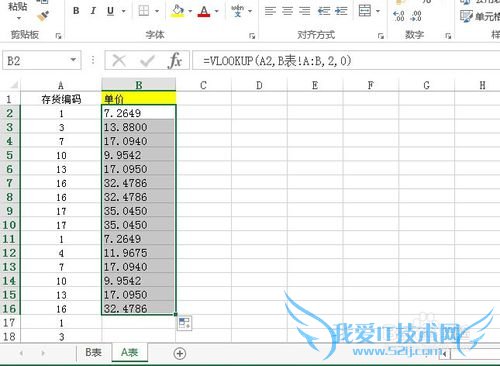Align text right

point(304,11)
